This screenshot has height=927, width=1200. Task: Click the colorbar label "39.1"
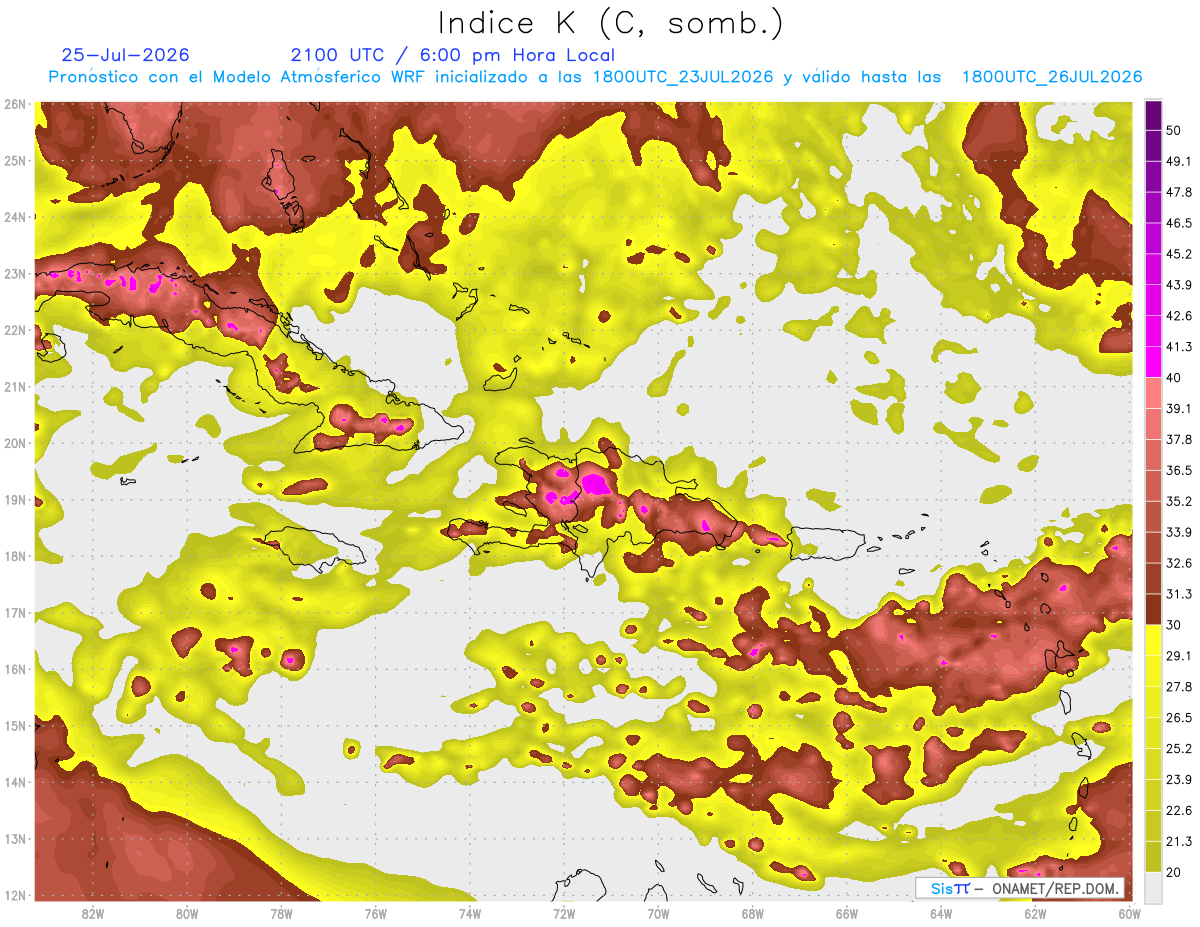click(x=1179, y=408)
